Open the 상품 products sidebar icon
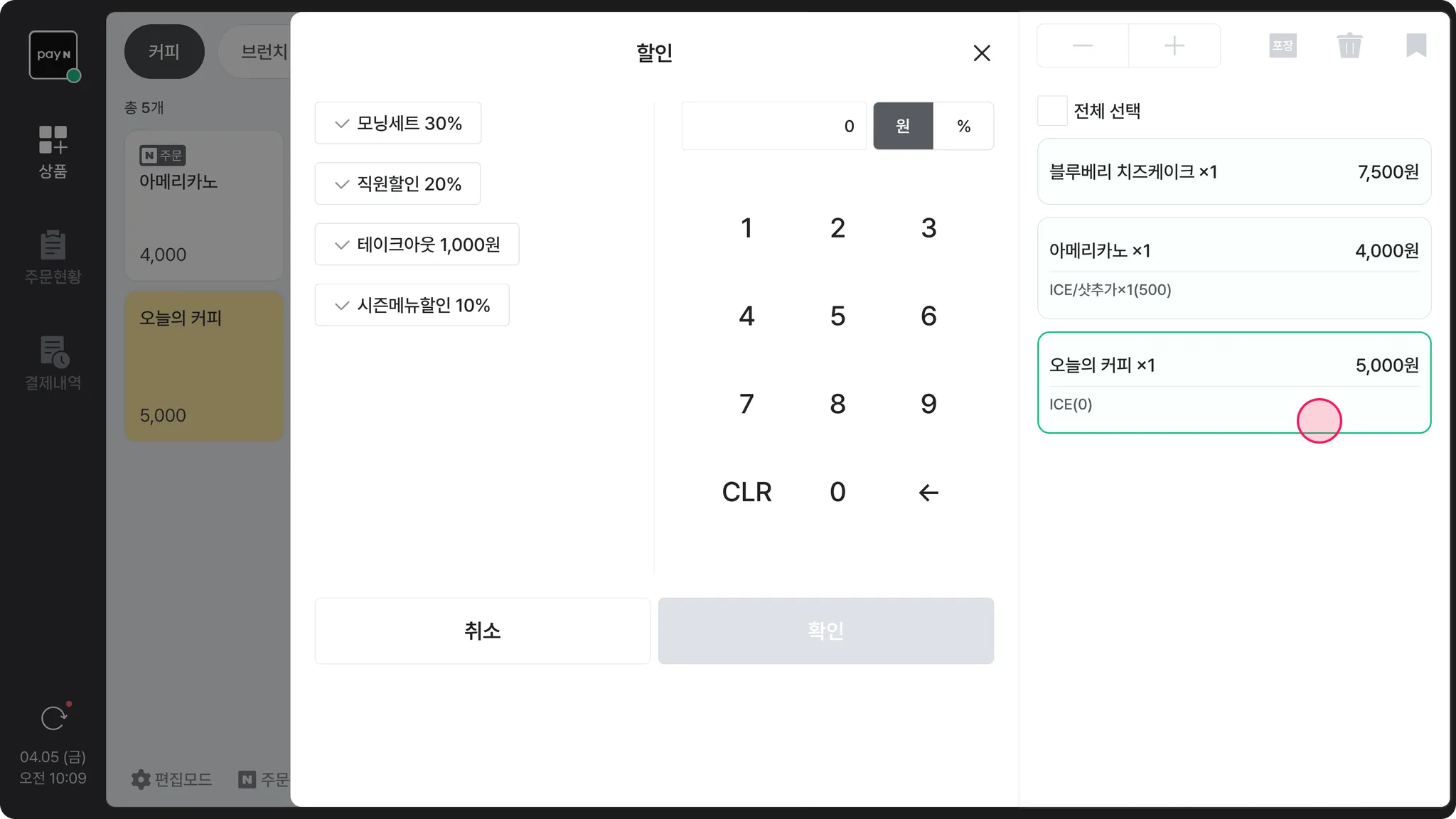Image resolution: width=1456 pixels, height=819 pixels. pos(53,151)
